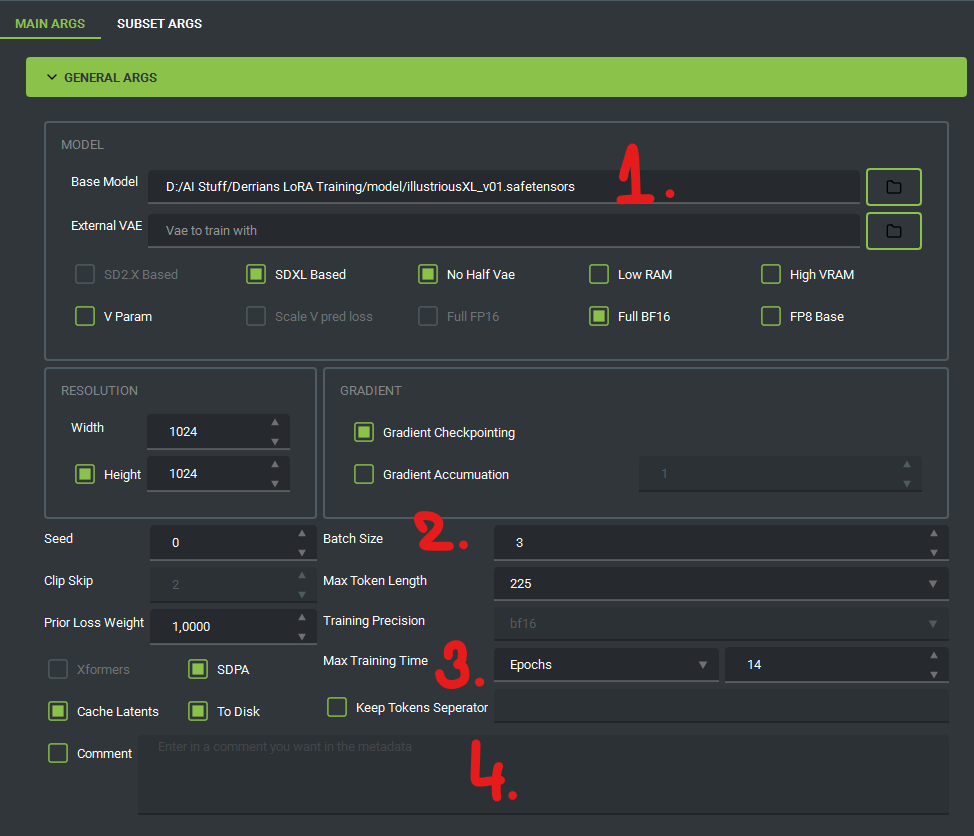Screen dimensions: 974x836
Task: Enable Gradient Accumulation checkbox
Action: (x=364, y=474)
